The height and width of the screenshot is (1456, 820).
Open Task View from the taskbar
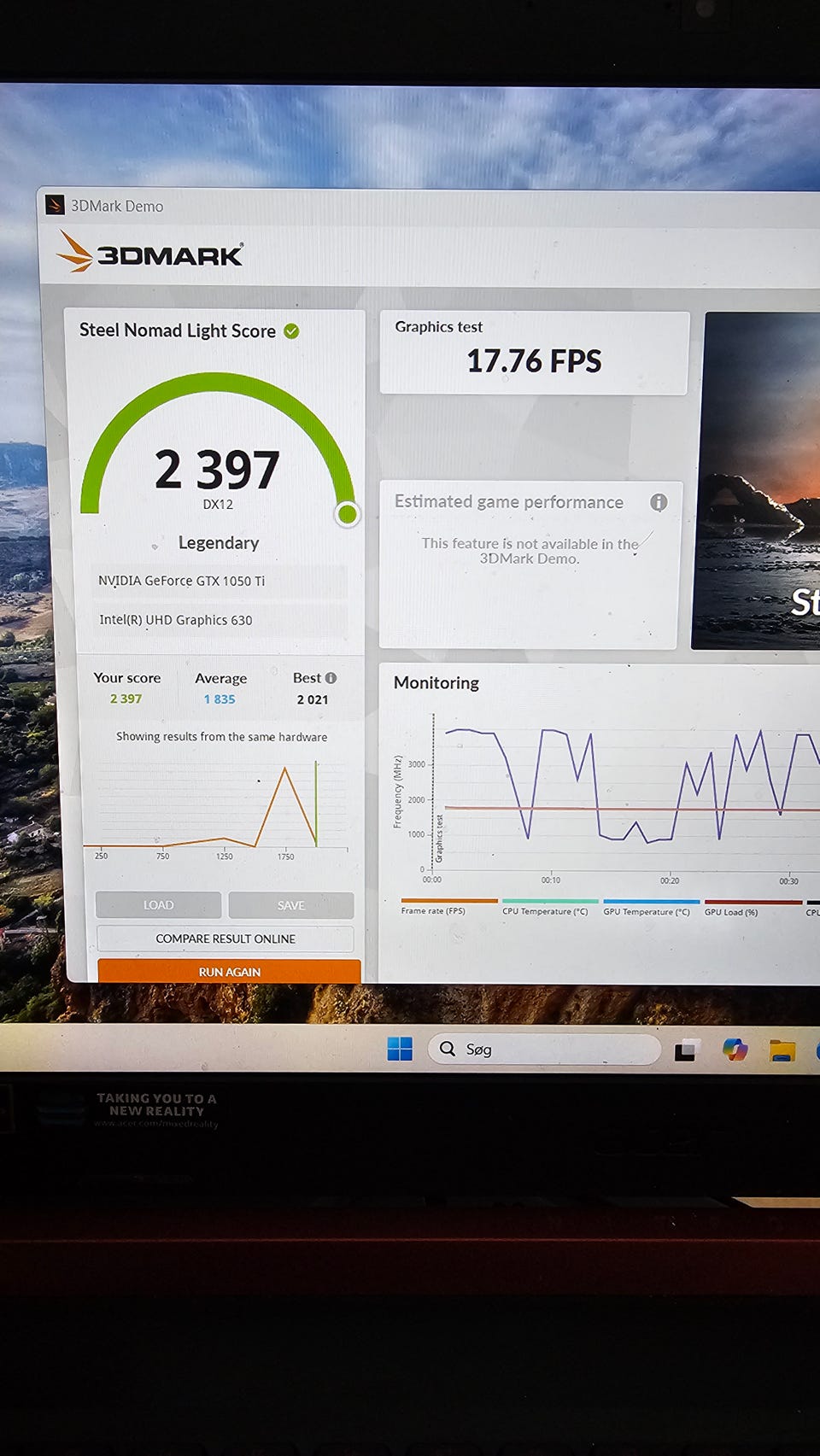pos(688,1050)
